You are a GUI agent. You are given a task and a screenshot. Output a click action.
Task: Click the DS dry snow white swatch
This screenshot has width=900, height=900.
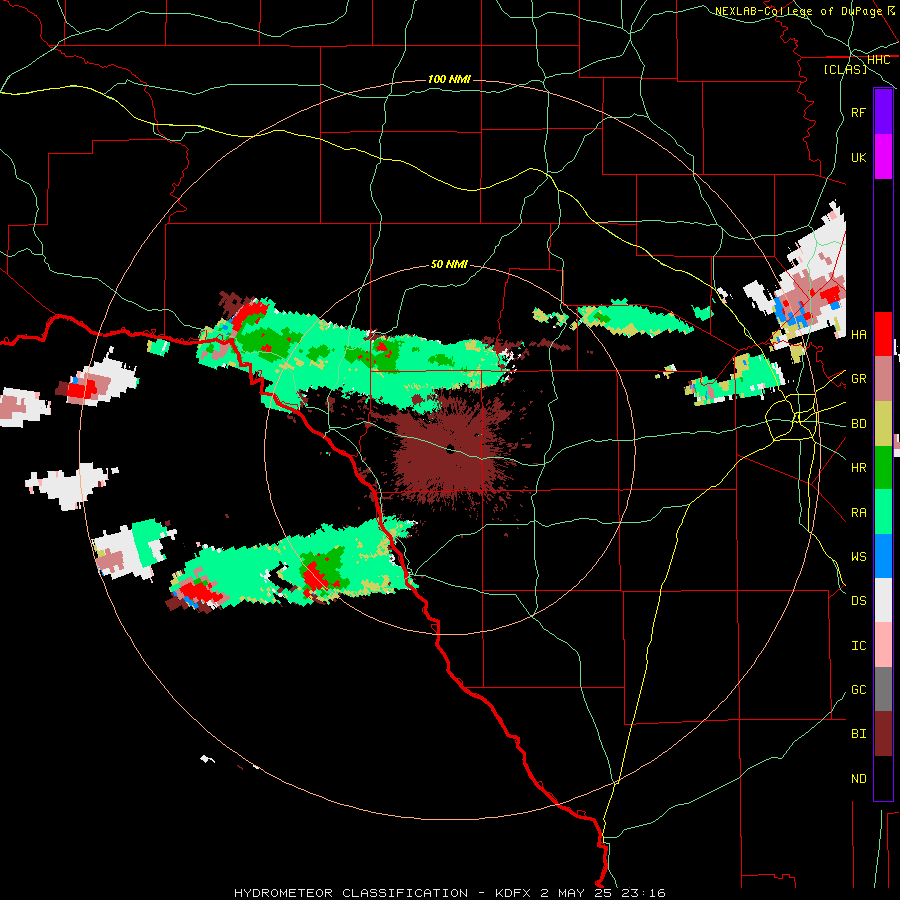coord(883,600)
